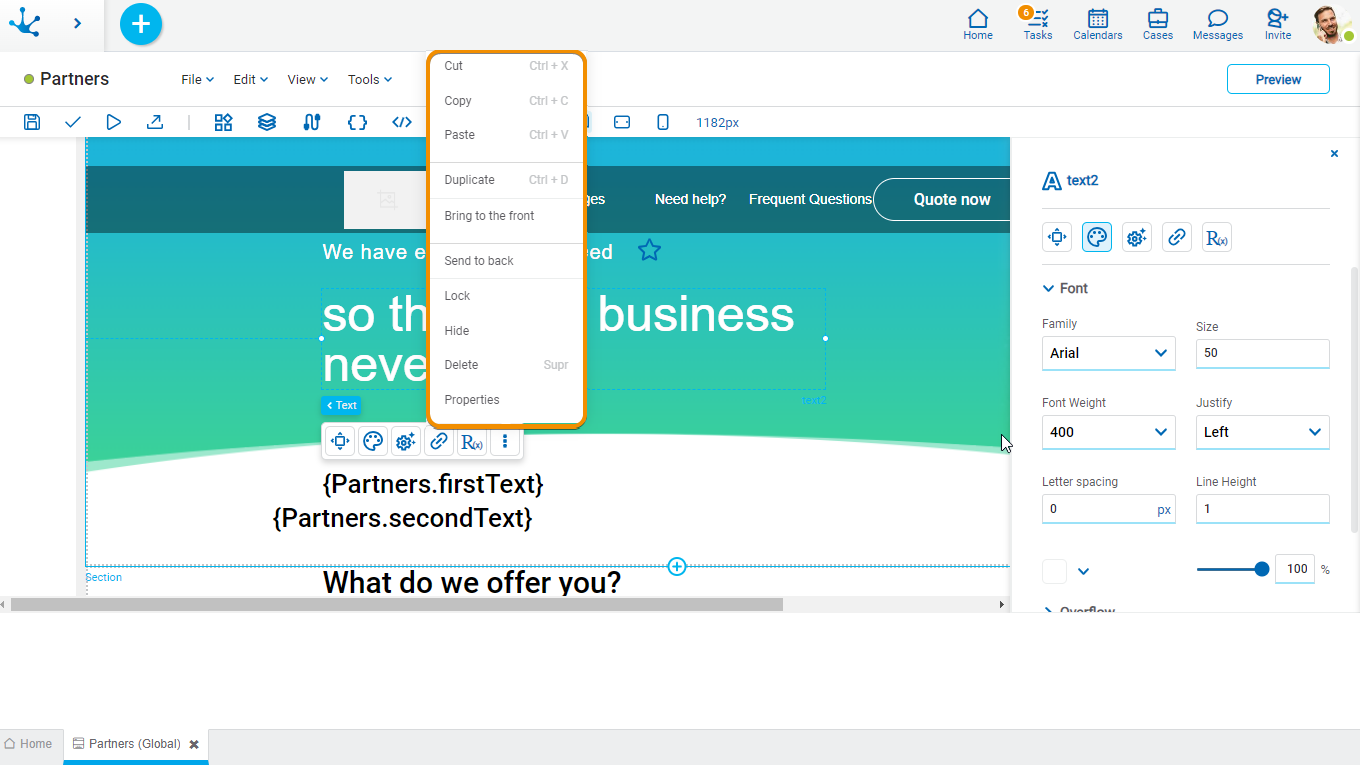Open the R(x) rules tab in the text2 panel
1360x765 pixels.
click(1217, 237)
